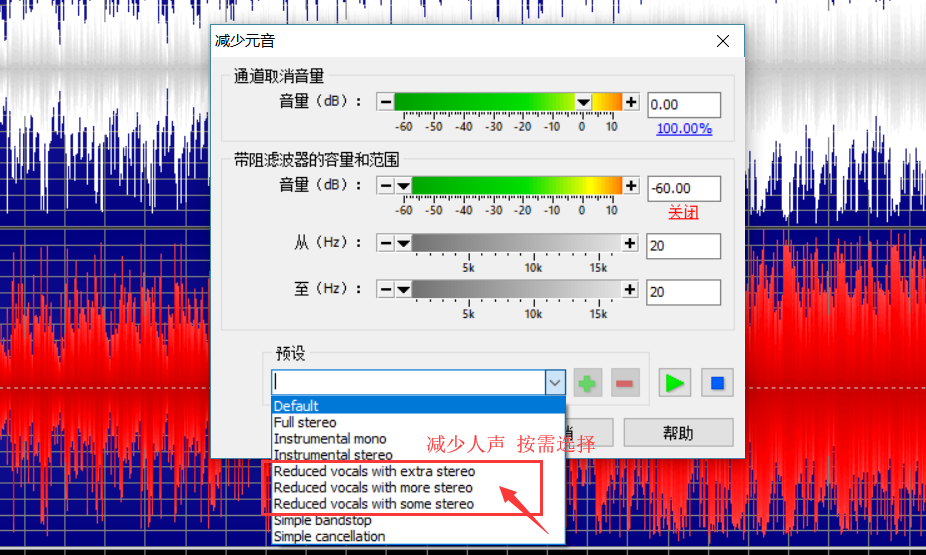Screen dimensions: 926x555
Task: Click plus button on 至 (Hz) slider
Action: click(x=631, y=289)
